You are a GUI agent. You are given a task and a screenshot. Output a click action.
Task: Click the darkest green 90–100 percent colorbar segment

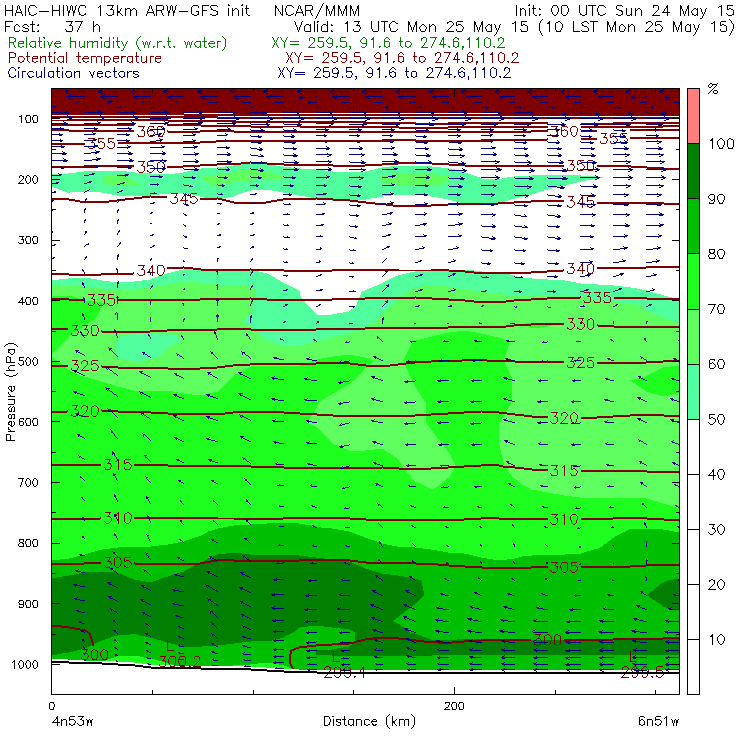[693, 171]
